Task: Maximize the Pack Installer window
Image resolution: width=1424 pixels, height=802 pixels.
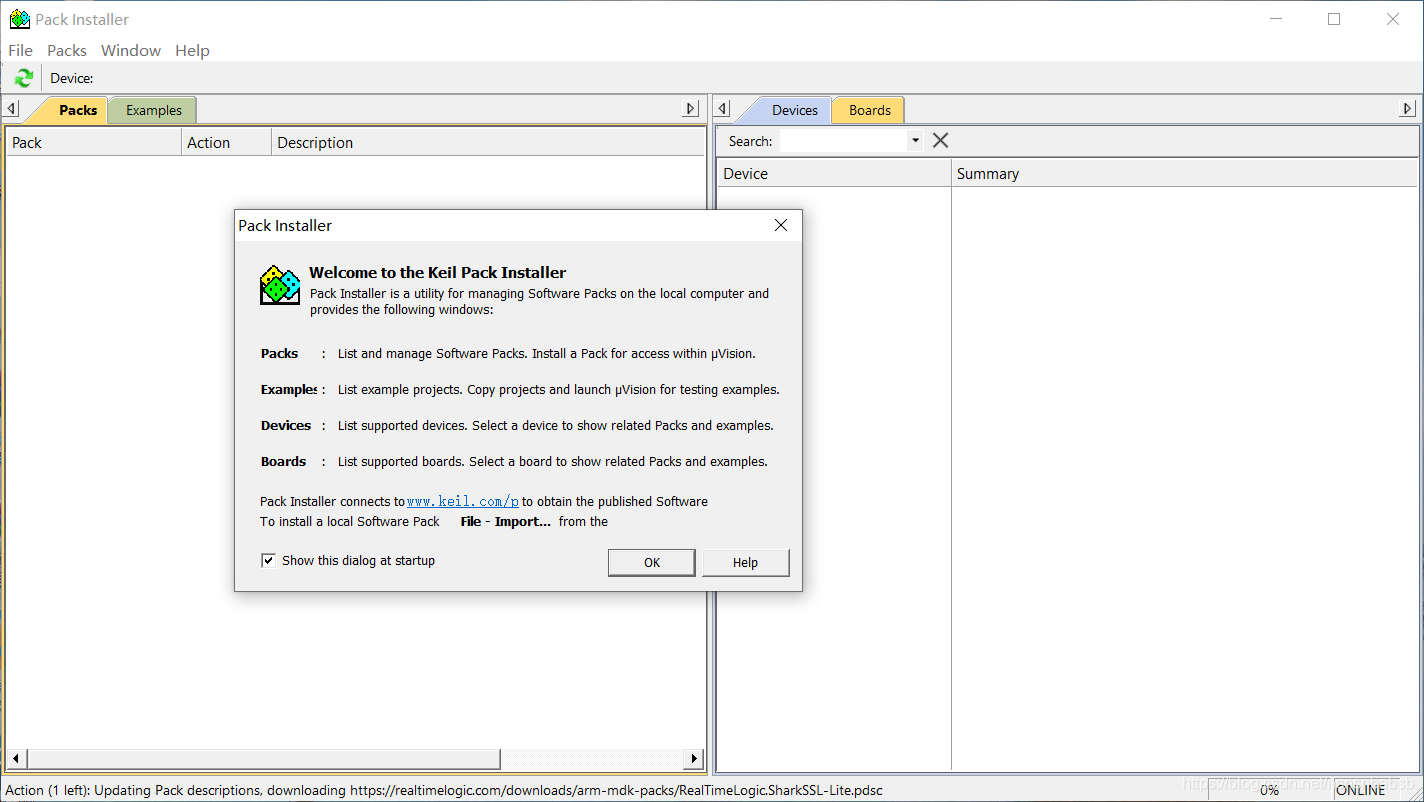Action: pos(1334,19)
